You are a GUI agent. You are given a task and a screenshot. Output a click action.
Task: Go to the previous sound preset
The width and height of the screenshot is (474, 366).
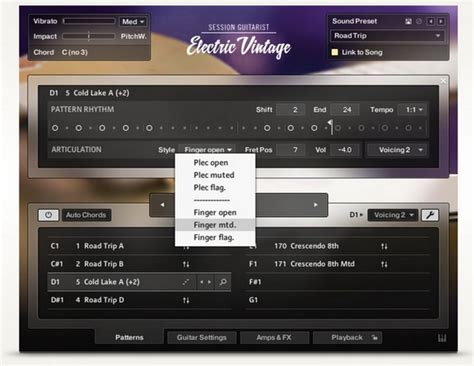pos(431,21)
